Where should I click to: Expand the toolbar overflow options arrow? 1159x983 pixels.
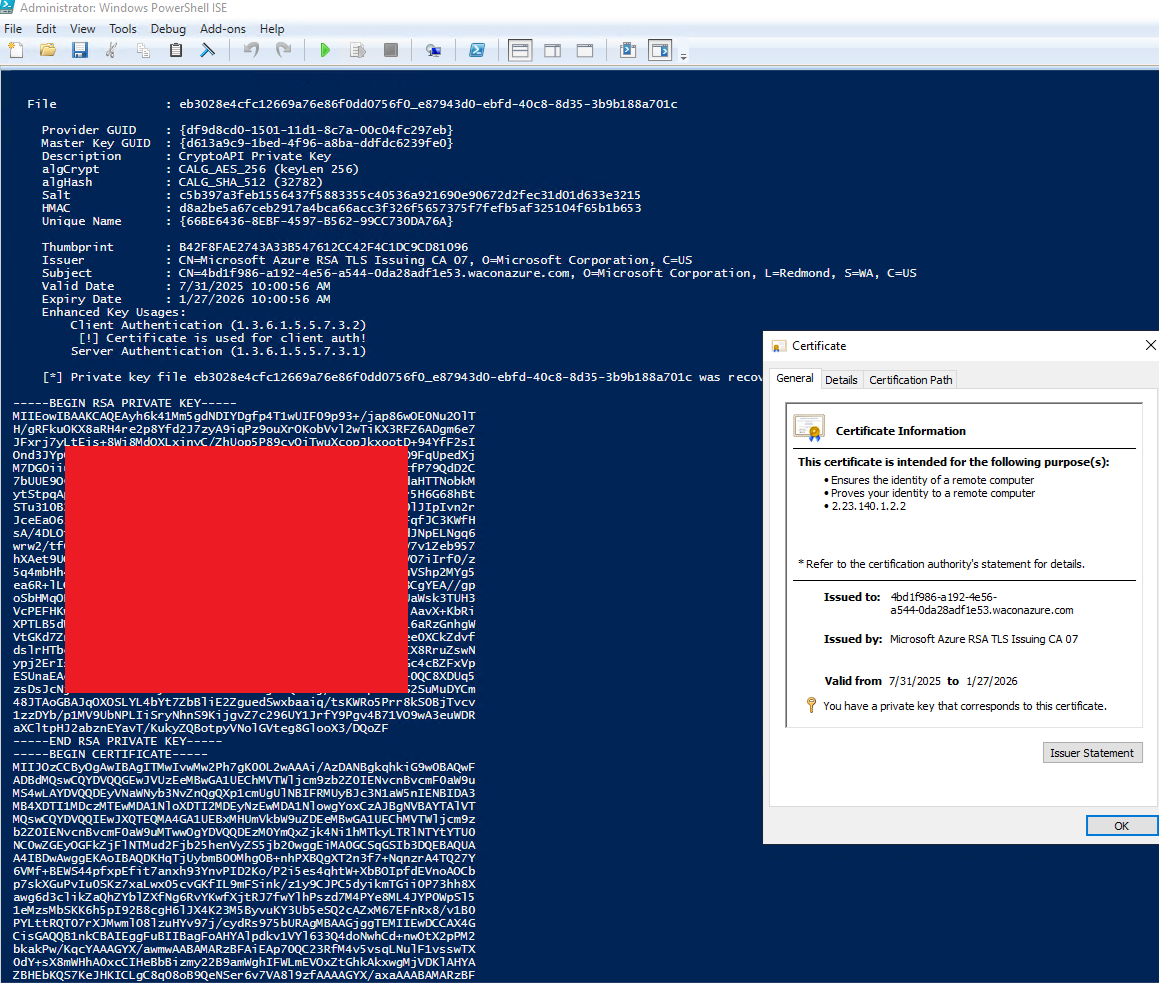(684, 55)
